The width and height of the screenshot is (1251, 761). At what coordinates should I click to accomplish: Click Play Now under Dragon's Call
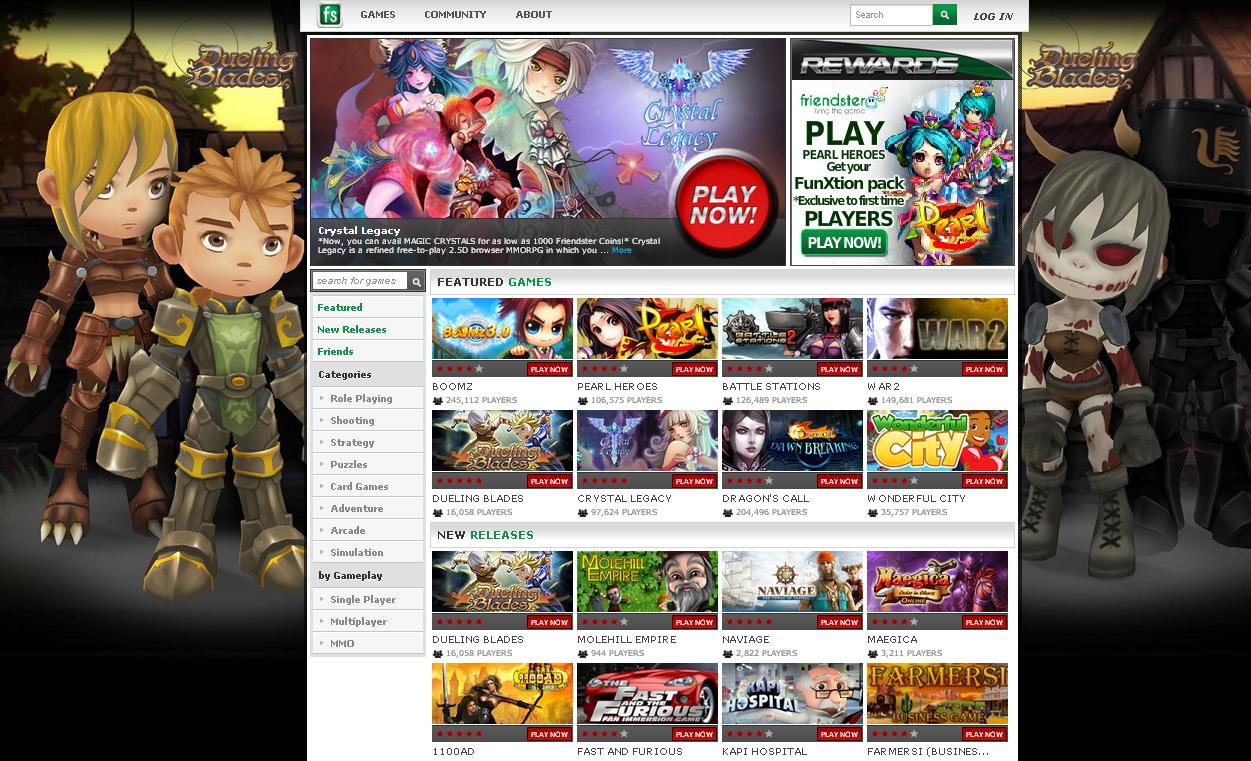point(839,482)
